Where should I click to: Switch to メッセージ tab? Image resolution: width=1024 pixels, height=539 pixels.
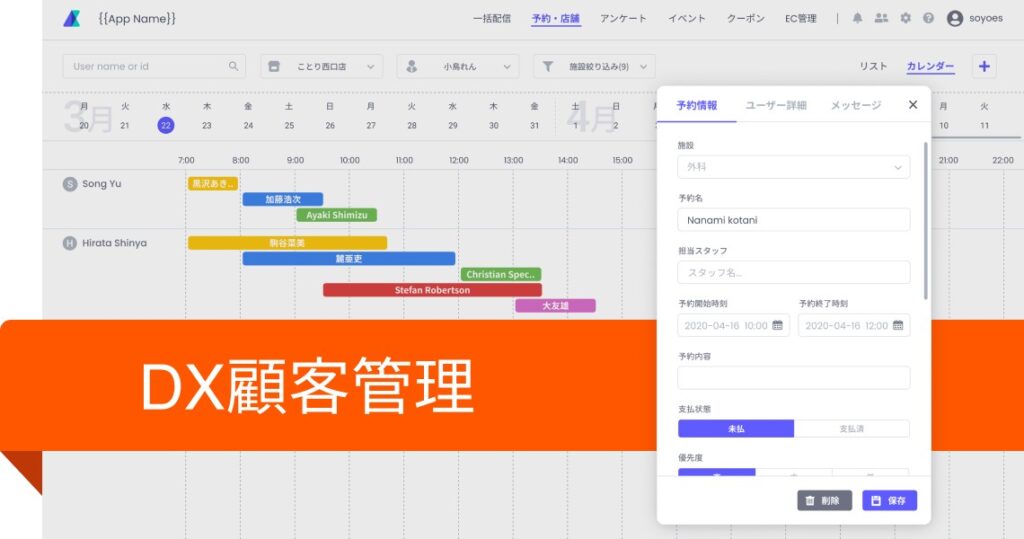[856, 105]
